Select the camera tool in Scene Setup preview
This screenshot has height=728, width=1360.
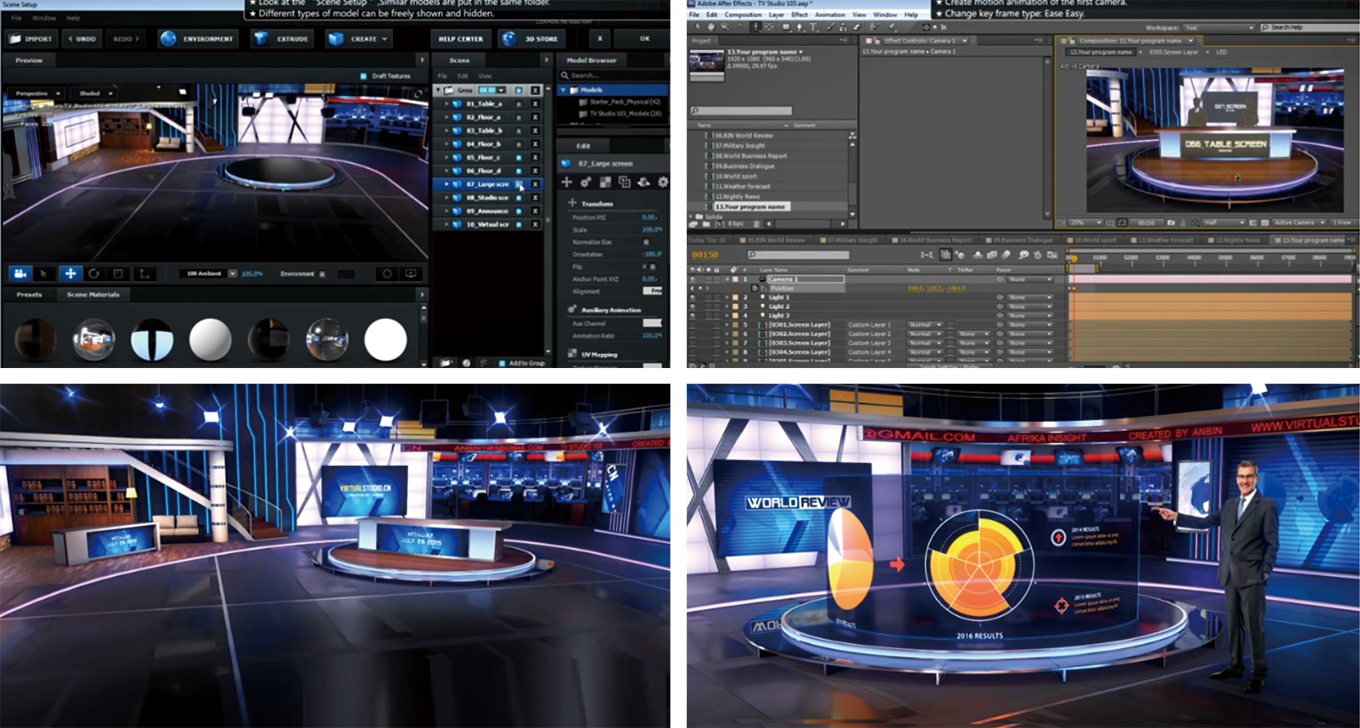tap(19, 273)
